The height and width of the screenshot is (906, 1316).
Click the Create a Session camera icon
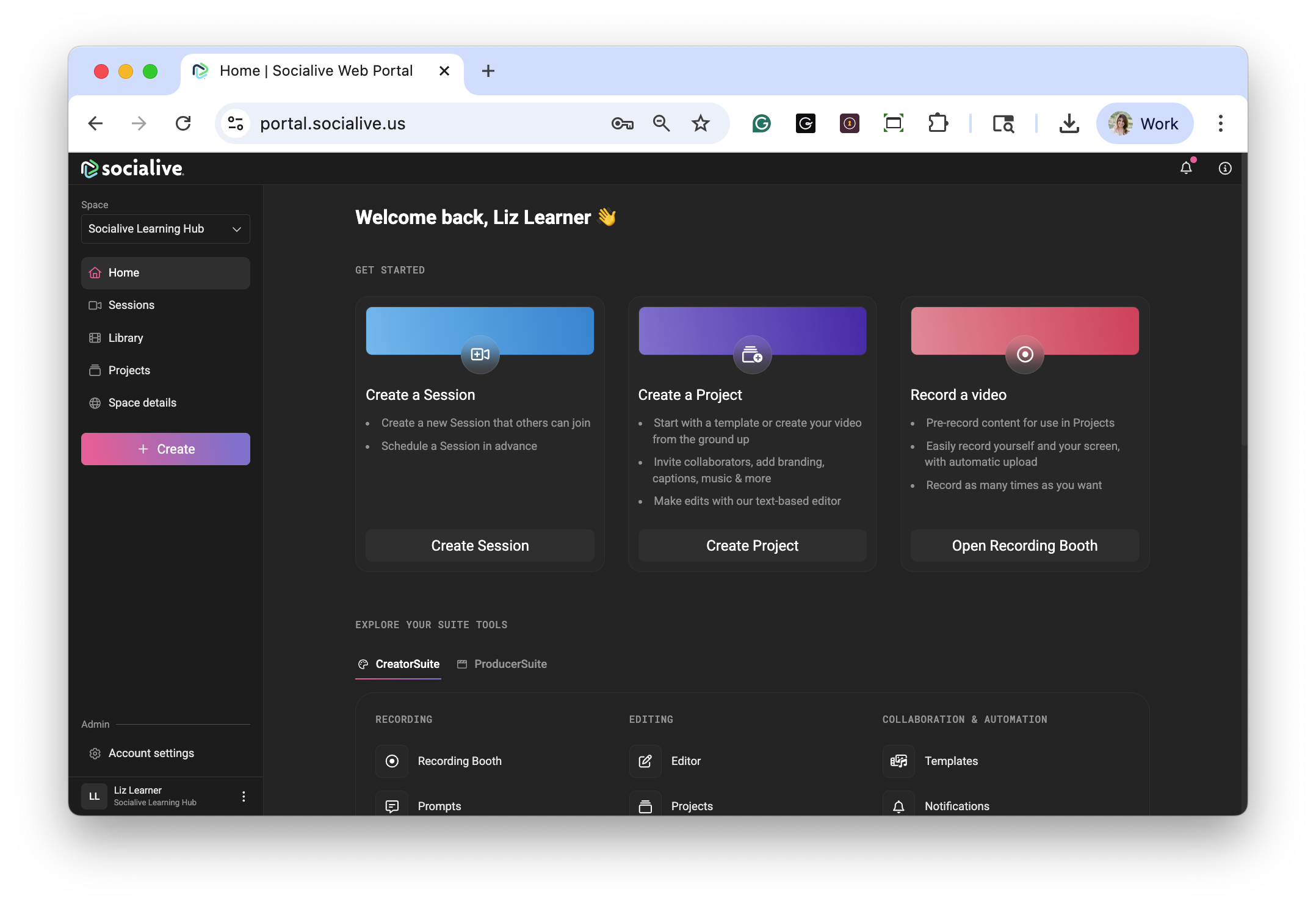click(x=480, y=354)
